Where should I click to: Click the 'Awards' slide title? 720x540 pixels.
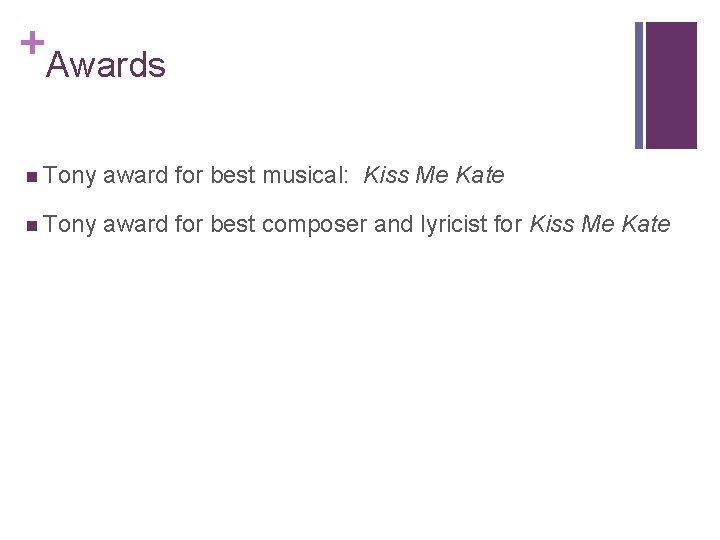[x=106, y=65]
